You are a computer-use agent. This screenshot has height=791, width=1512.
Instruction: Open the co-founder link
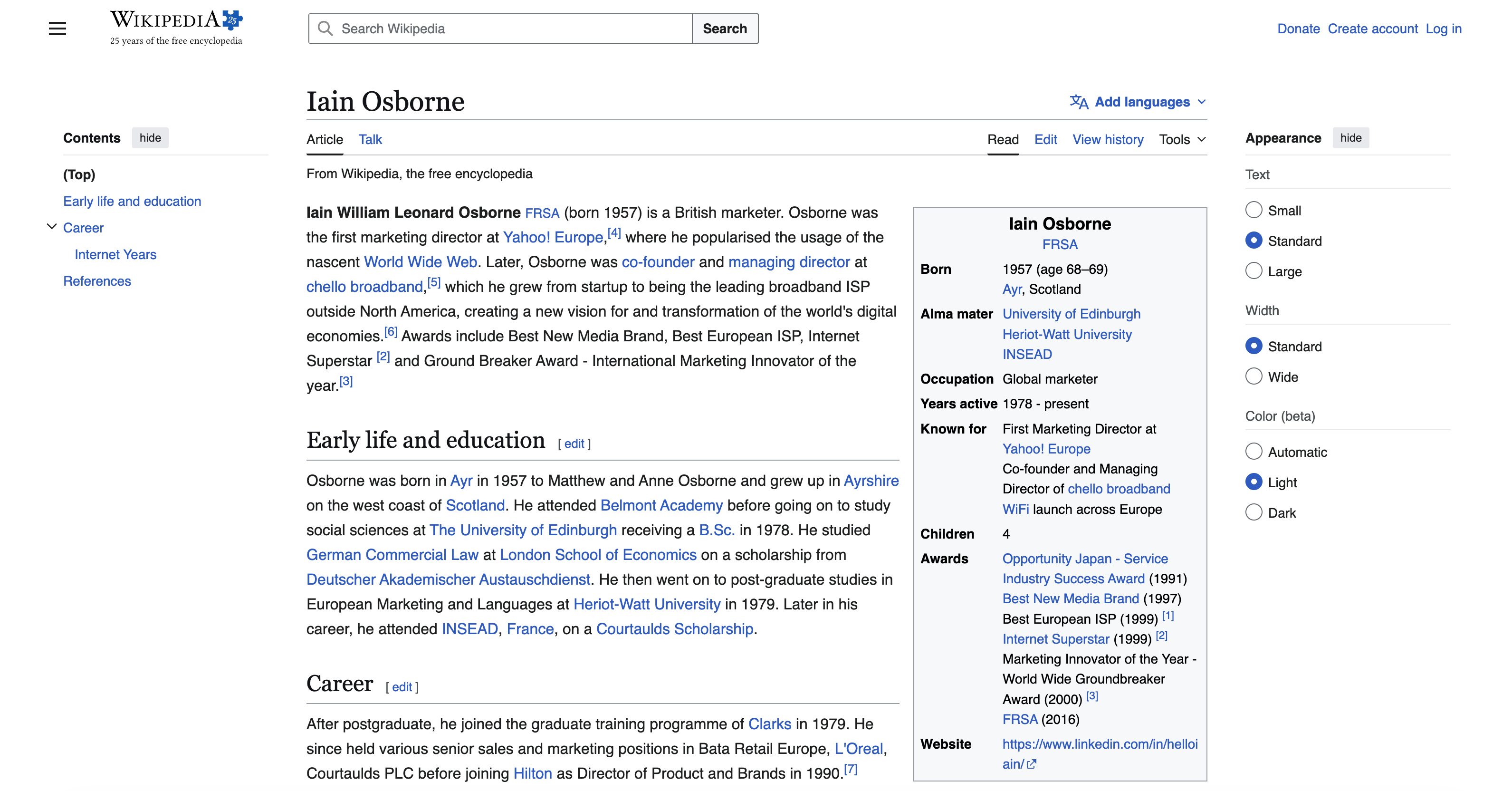pos(658,262)
